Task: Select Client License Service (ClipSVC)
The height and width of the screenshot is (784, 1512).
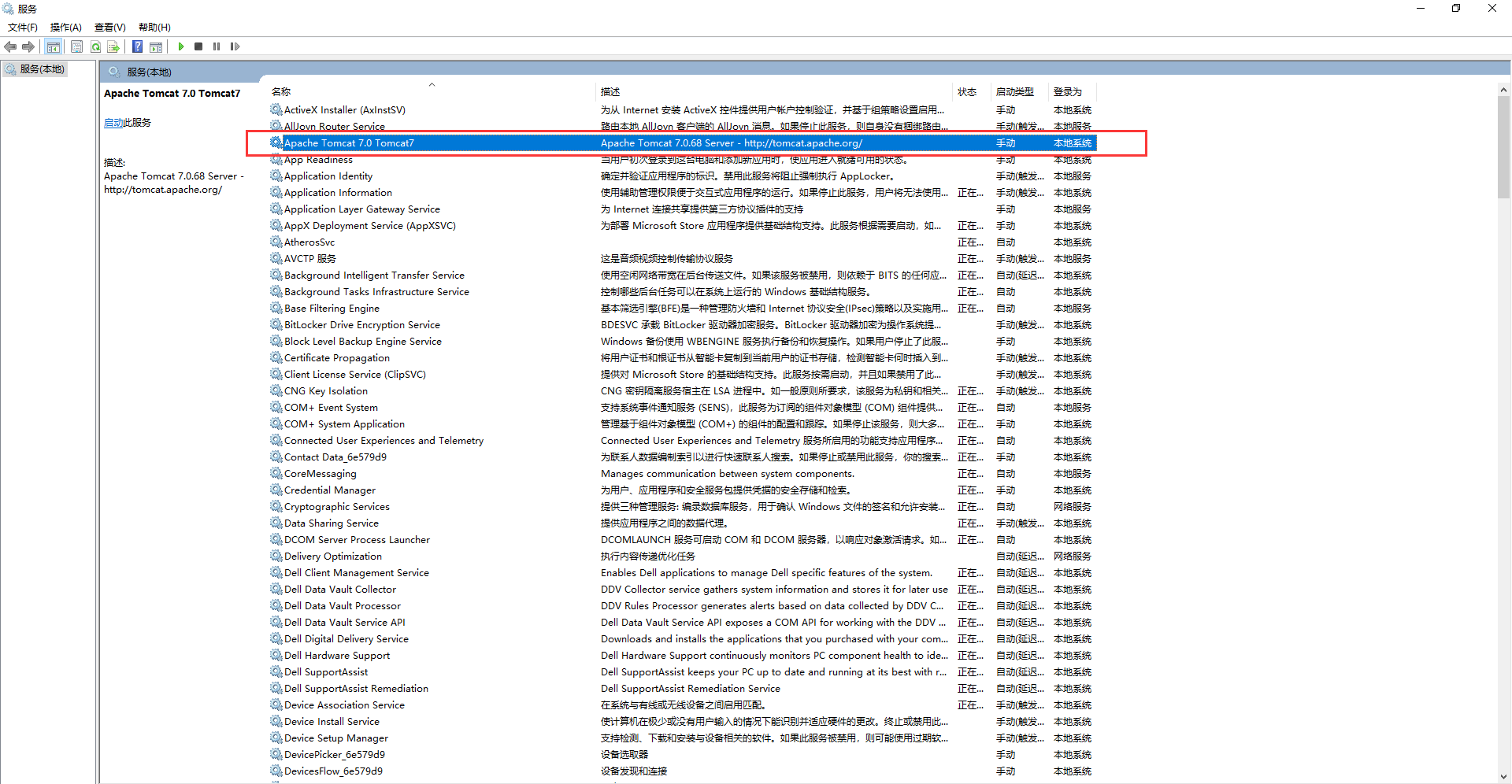Action: (x=682, y=374)
